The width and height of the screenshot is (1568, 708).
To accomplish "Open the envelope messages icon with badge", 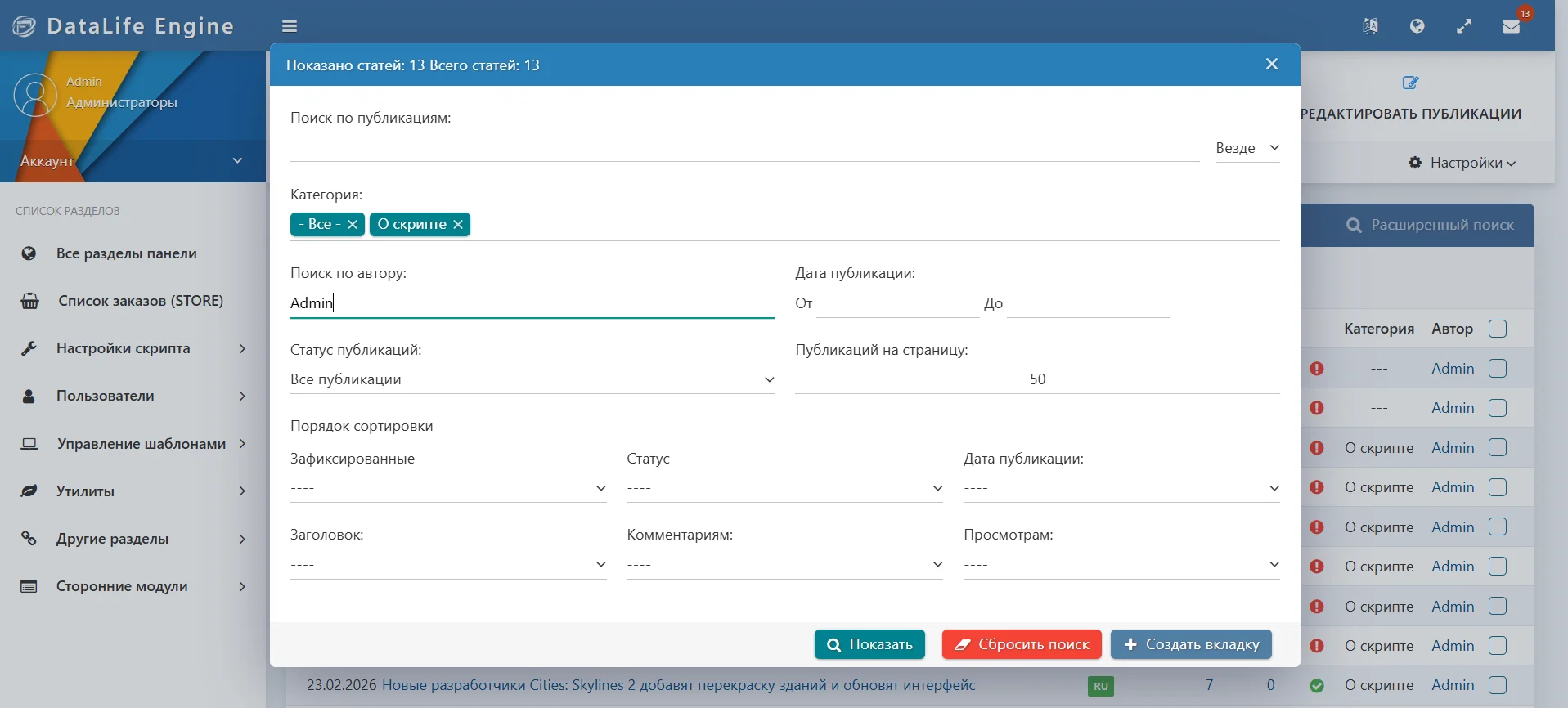I will pyautogui.click(x=1512, y=26).
